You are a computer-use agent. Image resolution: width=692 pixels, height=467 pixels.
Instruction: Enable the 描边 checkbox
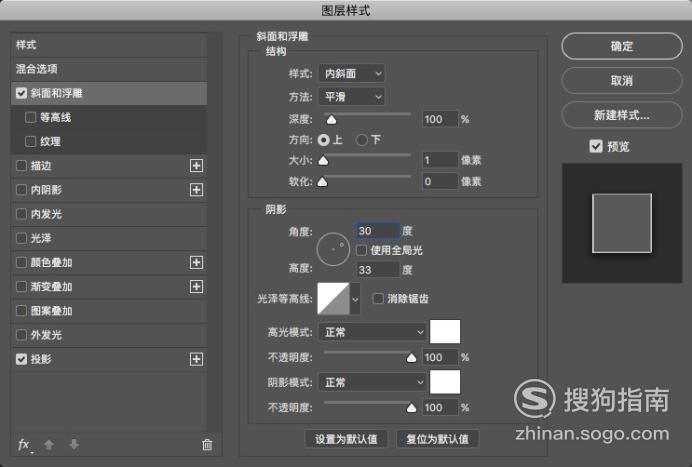pyautogui.click(x=21, y=166)
